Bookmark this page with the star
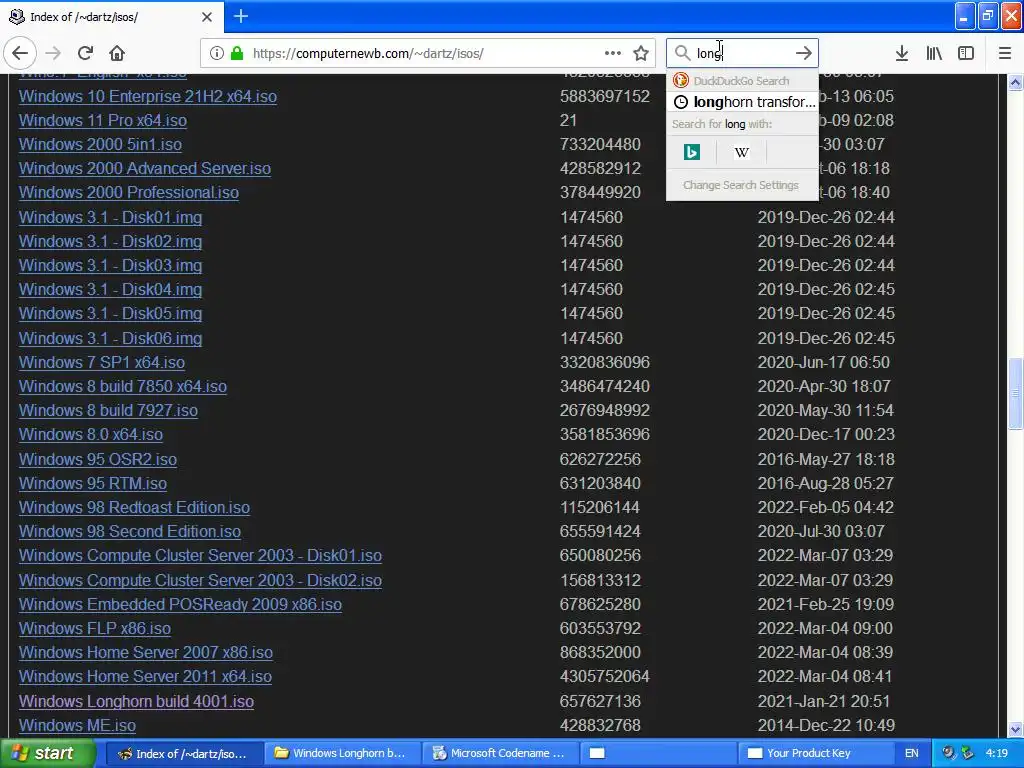This screenshot has height=768, width=1024. point(641,53)
